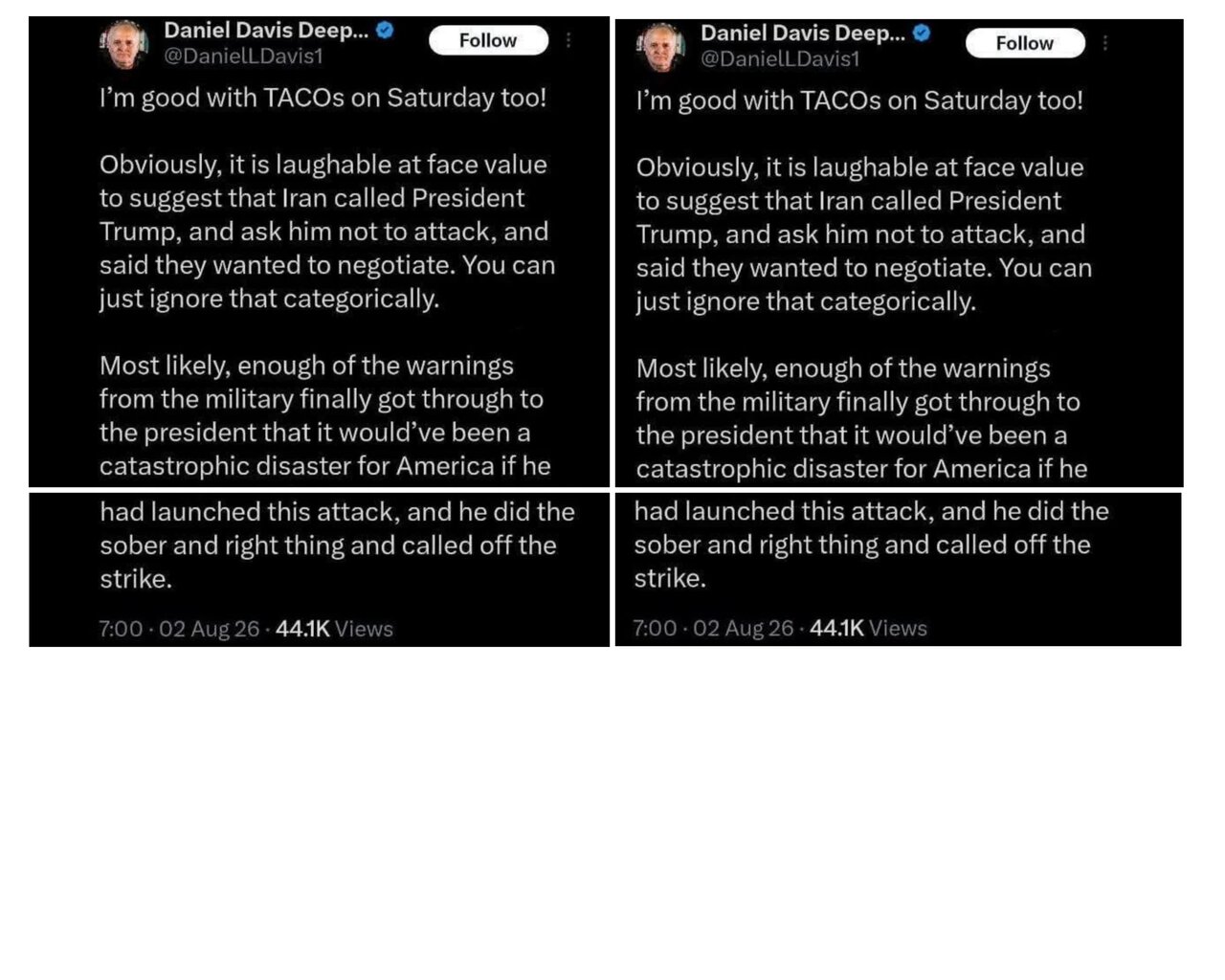Click the blue verified badge in right tweet
This screenshot has width=1225, height=980.
click(x=922, y=33)
